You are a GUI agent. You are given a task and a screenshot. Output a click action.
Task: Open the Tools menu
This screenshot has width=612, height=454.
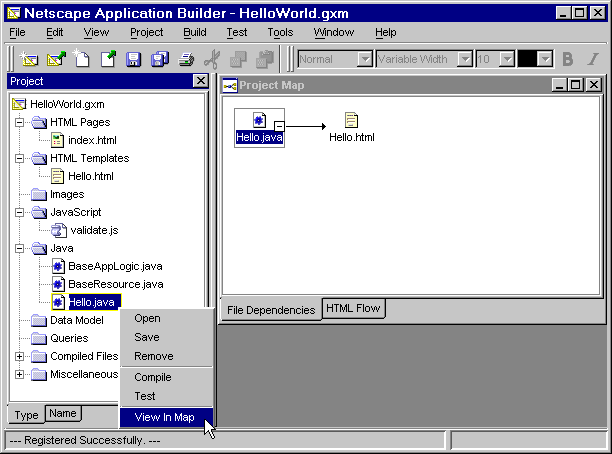(x=280, y=32)
